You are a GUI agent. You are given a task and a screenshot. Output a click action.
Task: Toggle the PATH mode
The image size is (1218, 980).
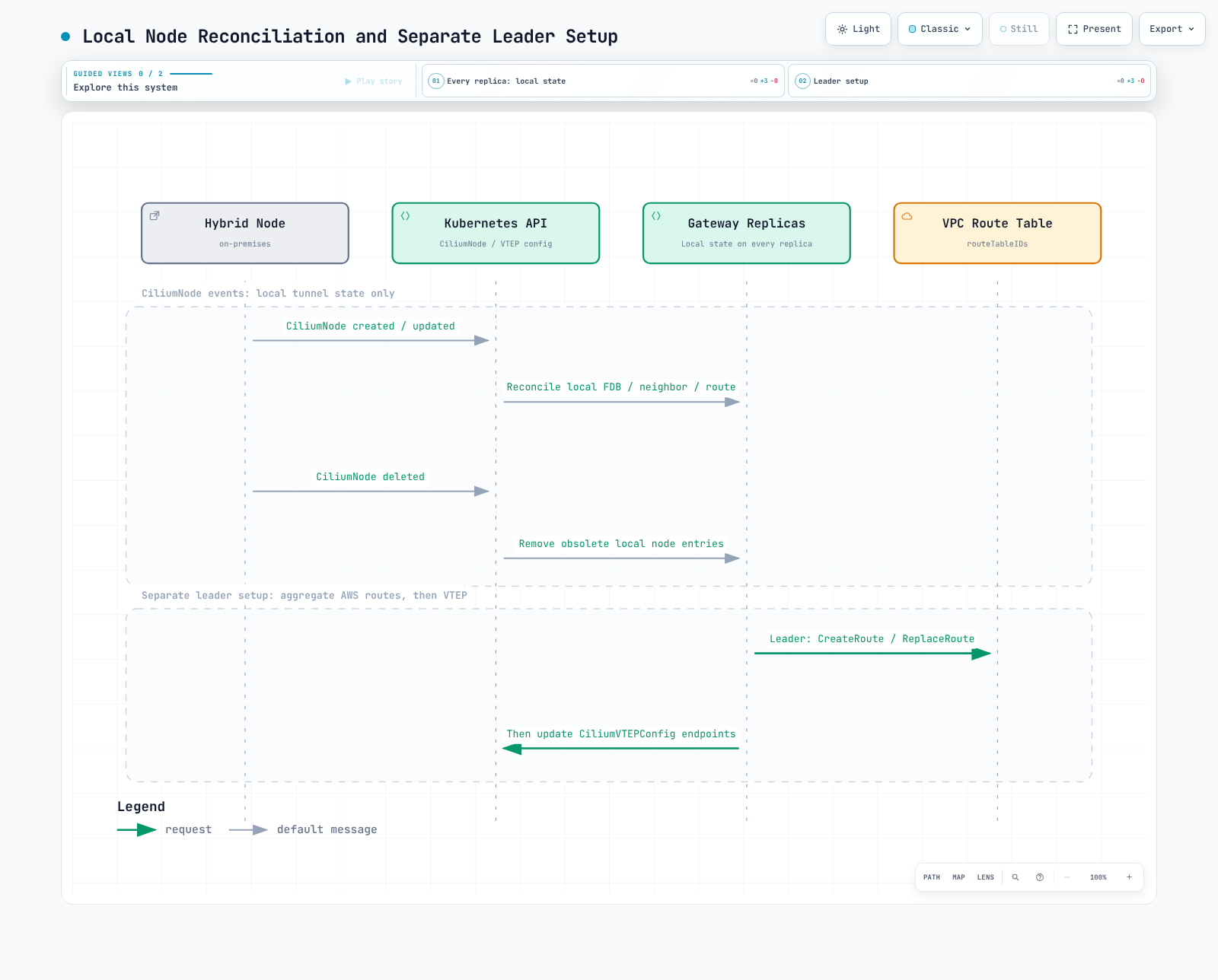pyautogui.click(x=932, y=877)
